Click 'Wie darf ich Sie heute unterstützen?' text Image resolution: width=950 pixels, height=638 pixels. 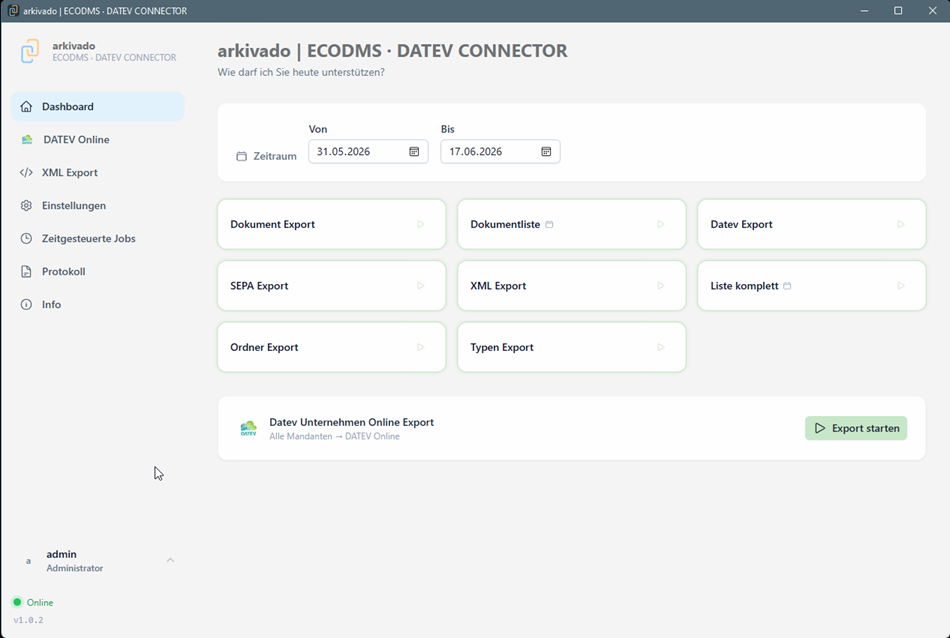301,72
